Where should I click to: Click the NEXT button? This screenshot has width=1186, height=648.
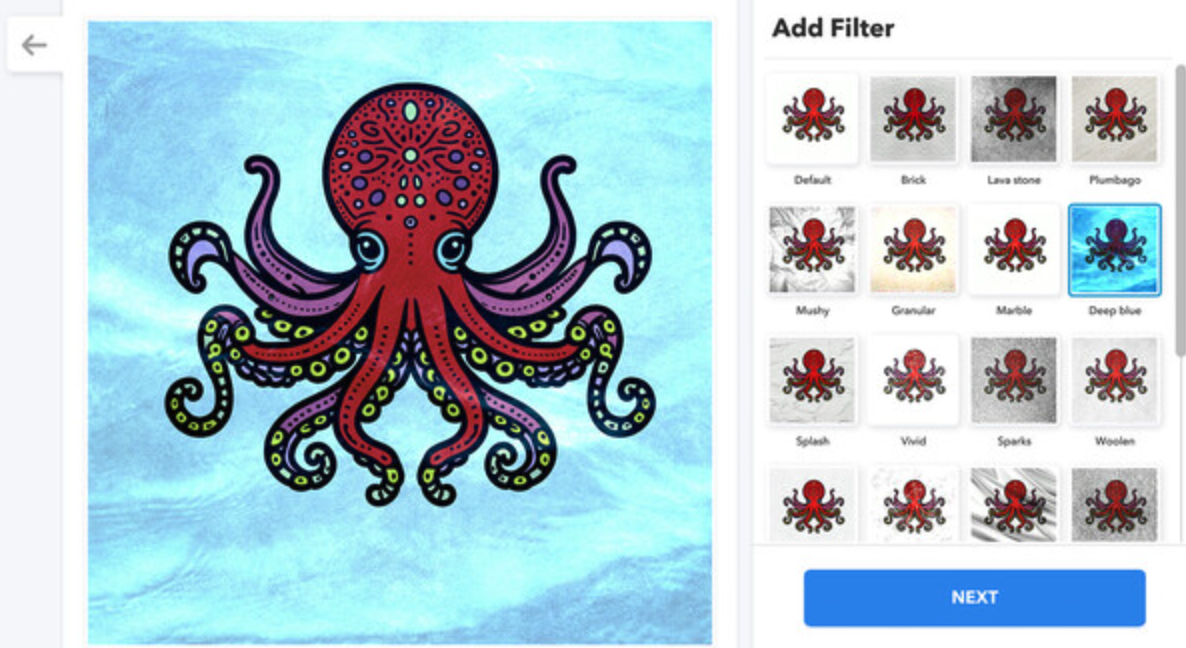(974, 597)
